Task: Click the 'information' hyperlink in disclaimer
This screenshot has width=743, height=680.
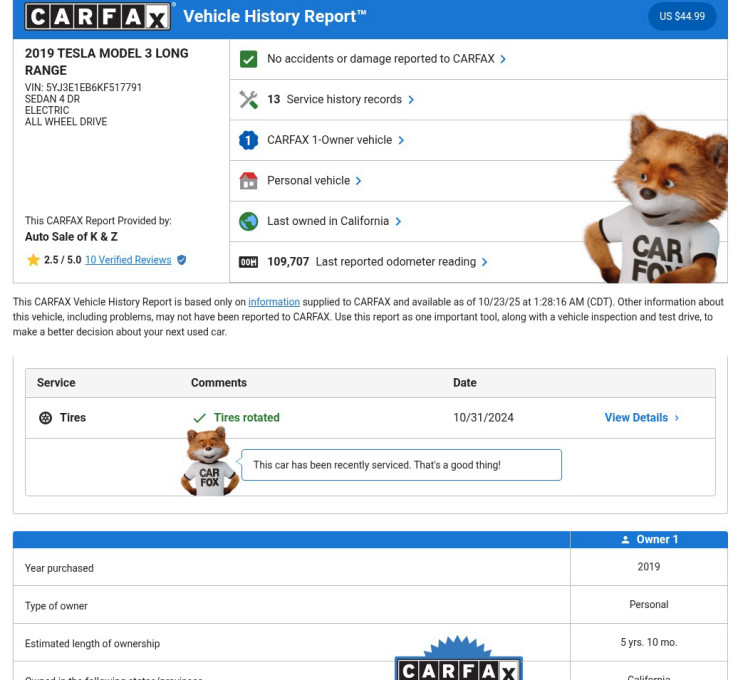Action: coord(274,302)
